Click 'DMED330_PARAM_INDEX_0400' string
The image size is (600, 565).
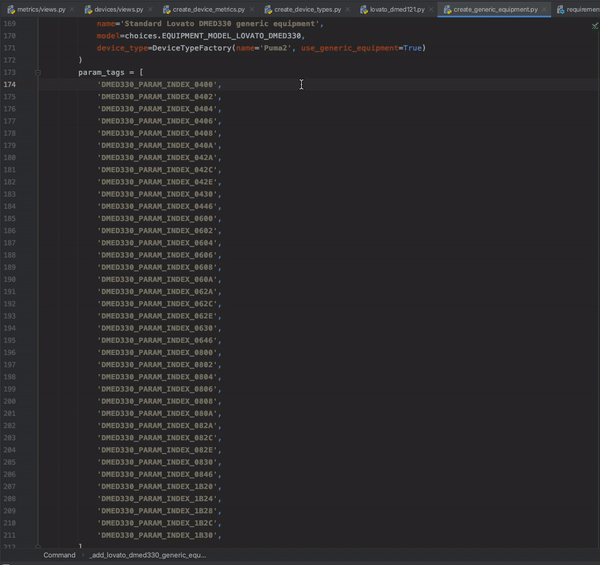pos(157,85)
